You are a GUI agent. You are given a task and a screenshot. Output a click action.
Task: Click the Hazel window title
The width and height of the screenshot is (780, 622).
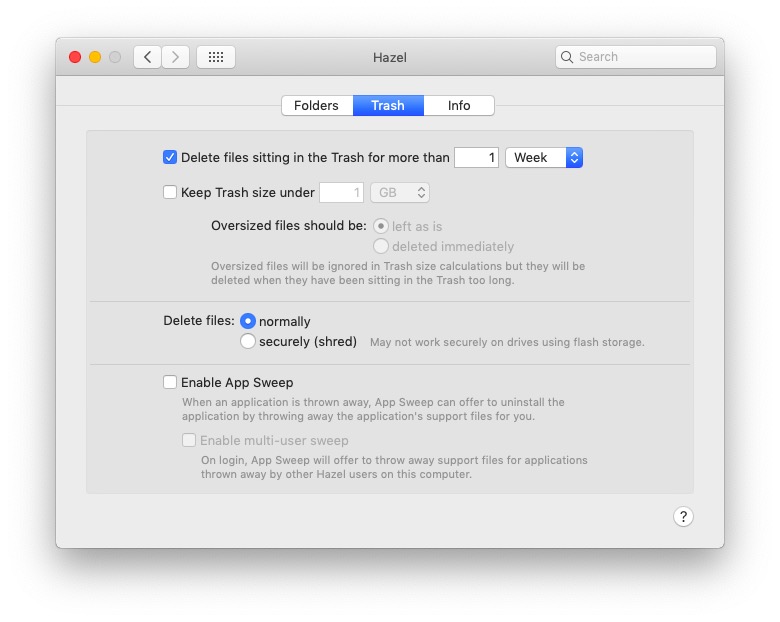click(390, 58)
